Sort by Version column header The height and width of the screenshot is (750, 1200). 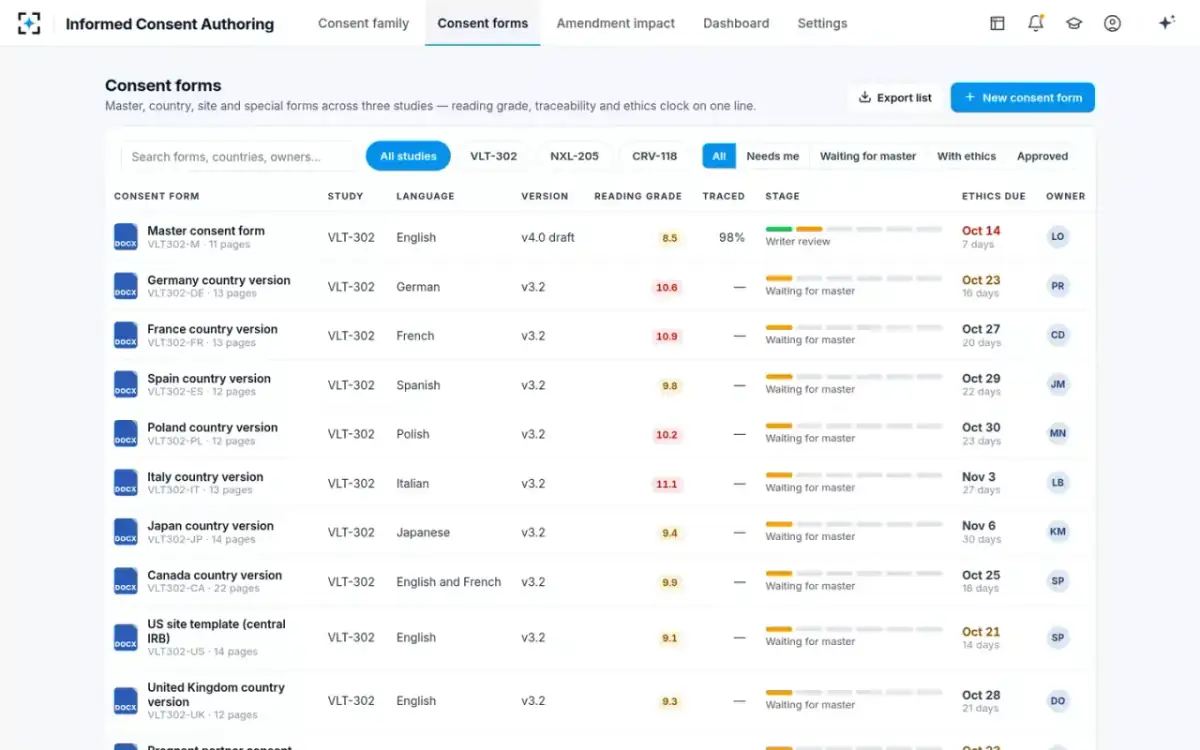[x=544, y=196]
